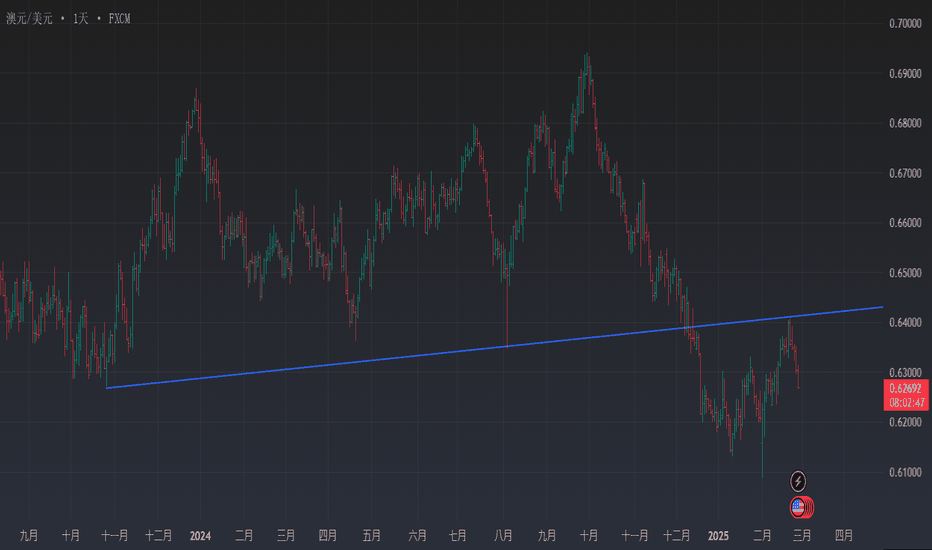Select the blue trend line

click(x=400, y=354)
